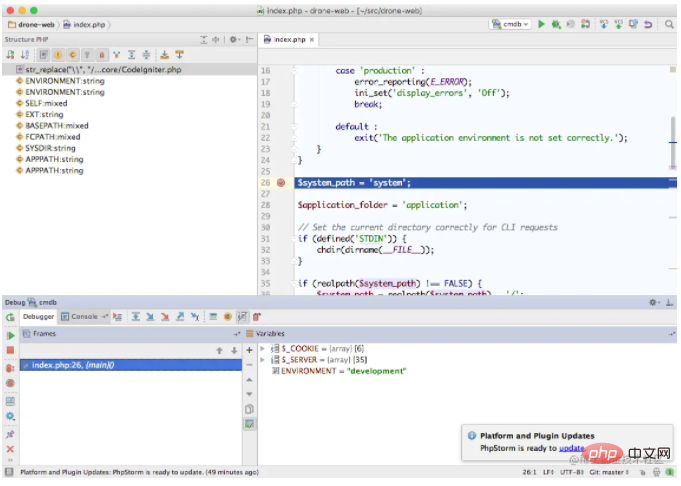Stop the debug session with red square

(10, 351)
